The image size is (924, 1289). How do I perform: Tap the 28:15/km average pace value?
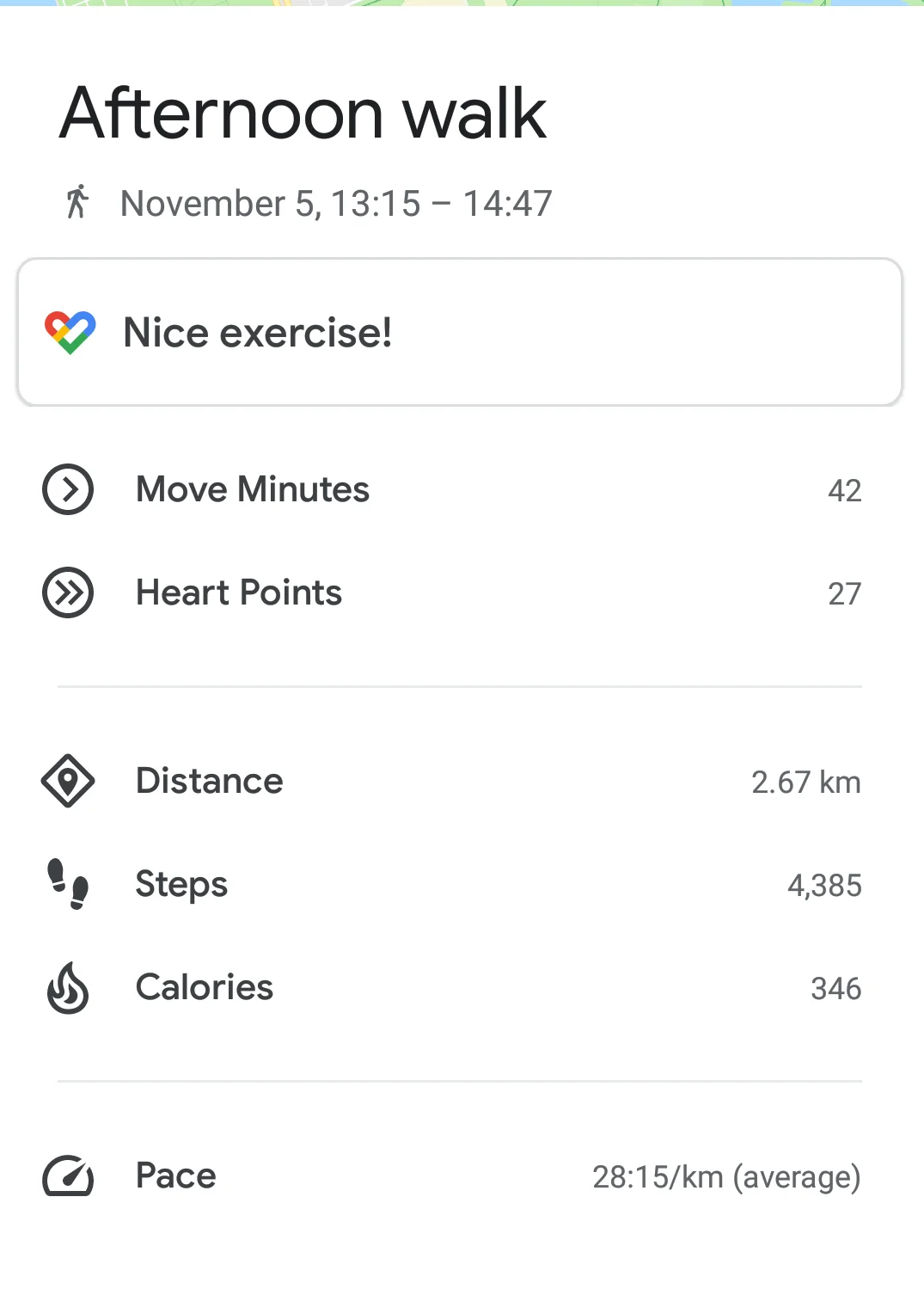(726, 1176)
